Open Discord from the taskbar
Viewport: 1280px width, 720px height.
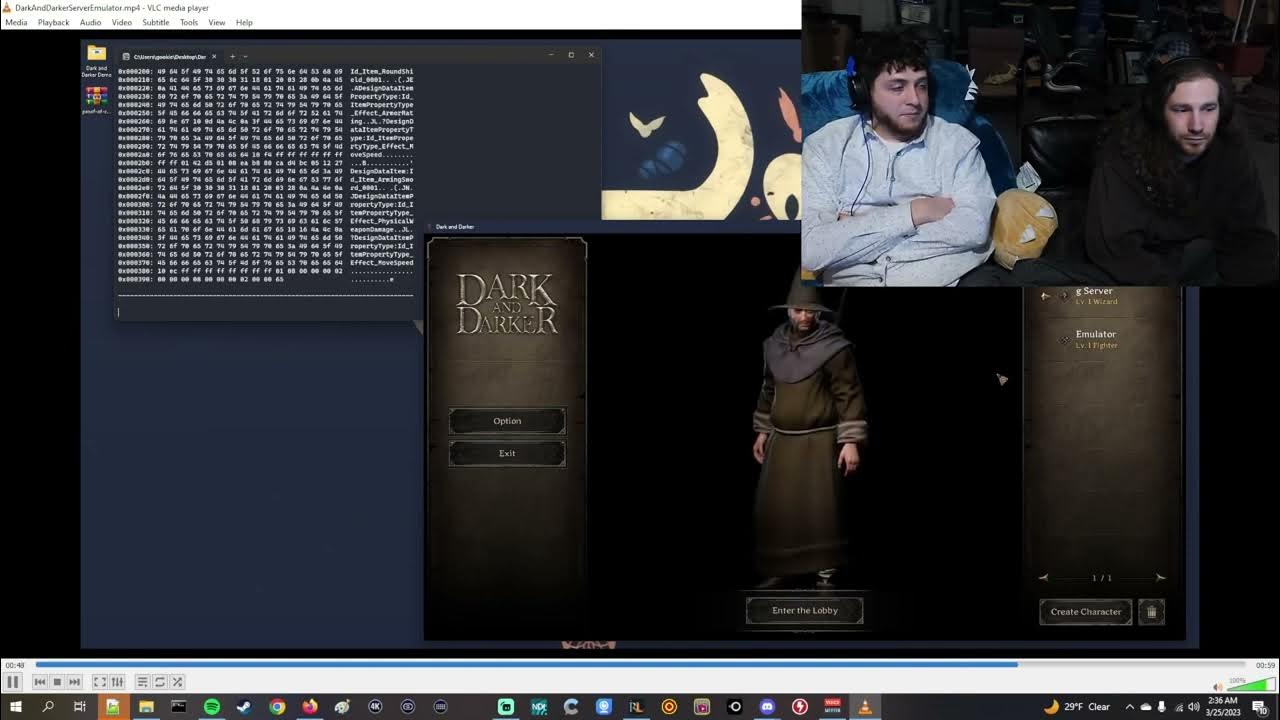click(767, 707)
